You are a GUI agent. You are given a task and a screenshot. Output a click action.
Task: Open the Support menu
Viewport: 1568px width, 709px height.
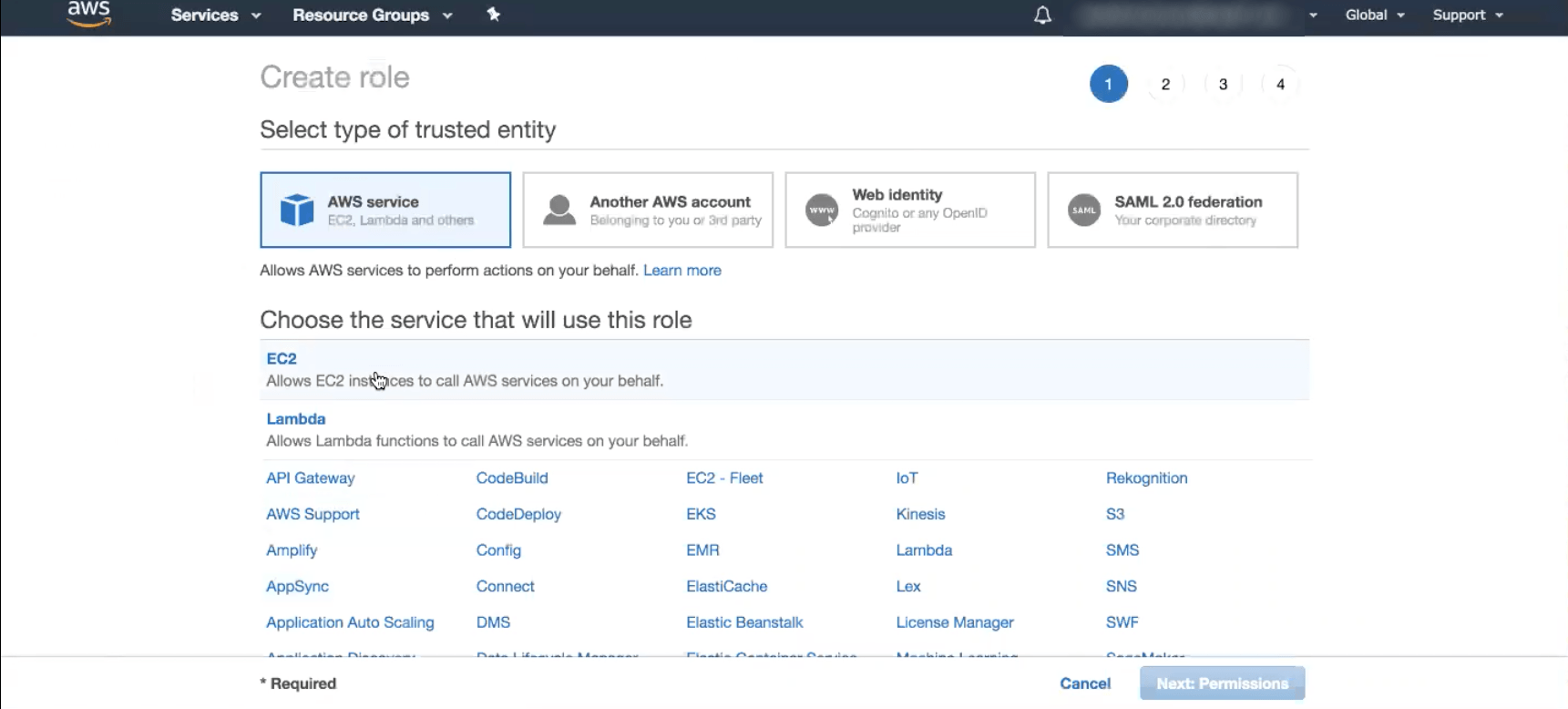pos(1468,15)
